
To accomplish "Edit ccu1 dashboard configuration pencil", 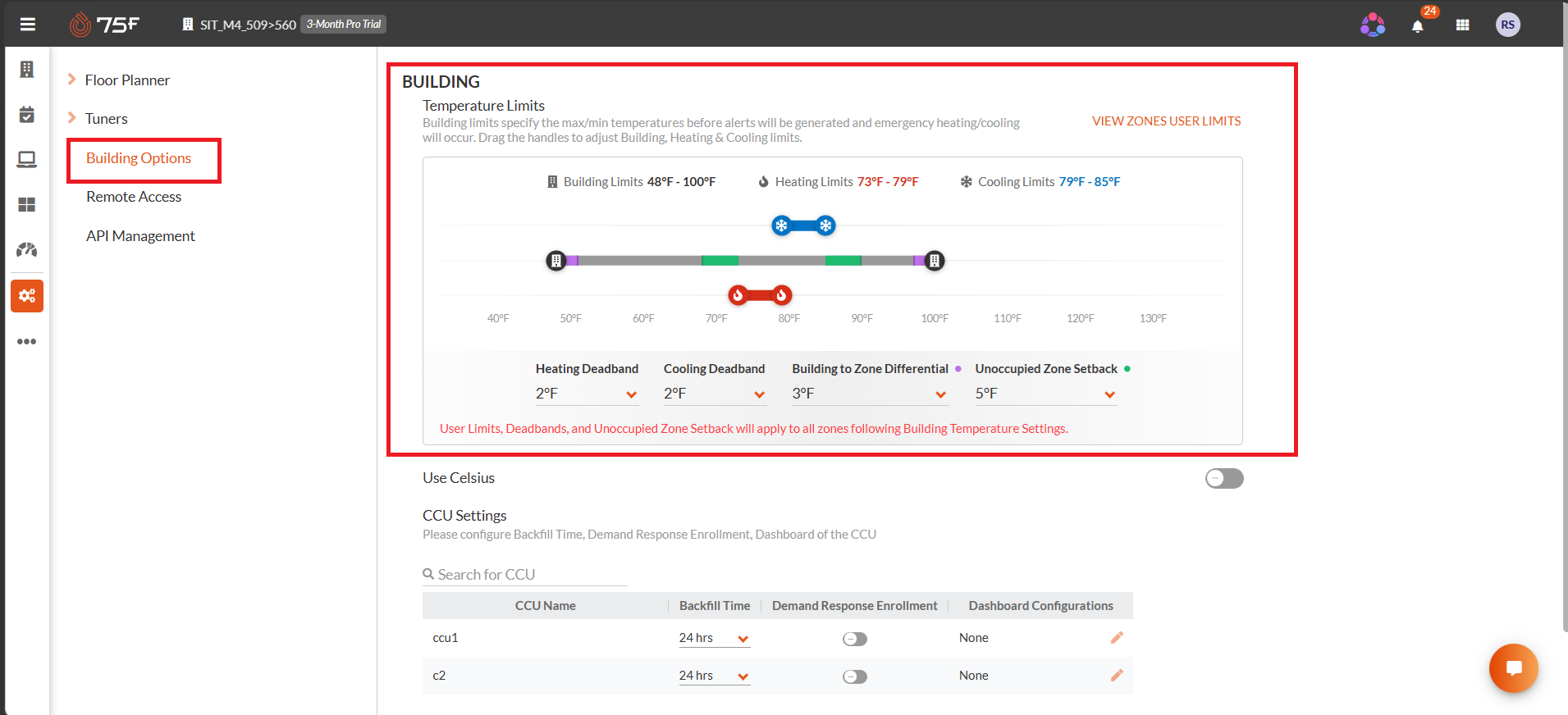I will click(x=1117, y=638).
